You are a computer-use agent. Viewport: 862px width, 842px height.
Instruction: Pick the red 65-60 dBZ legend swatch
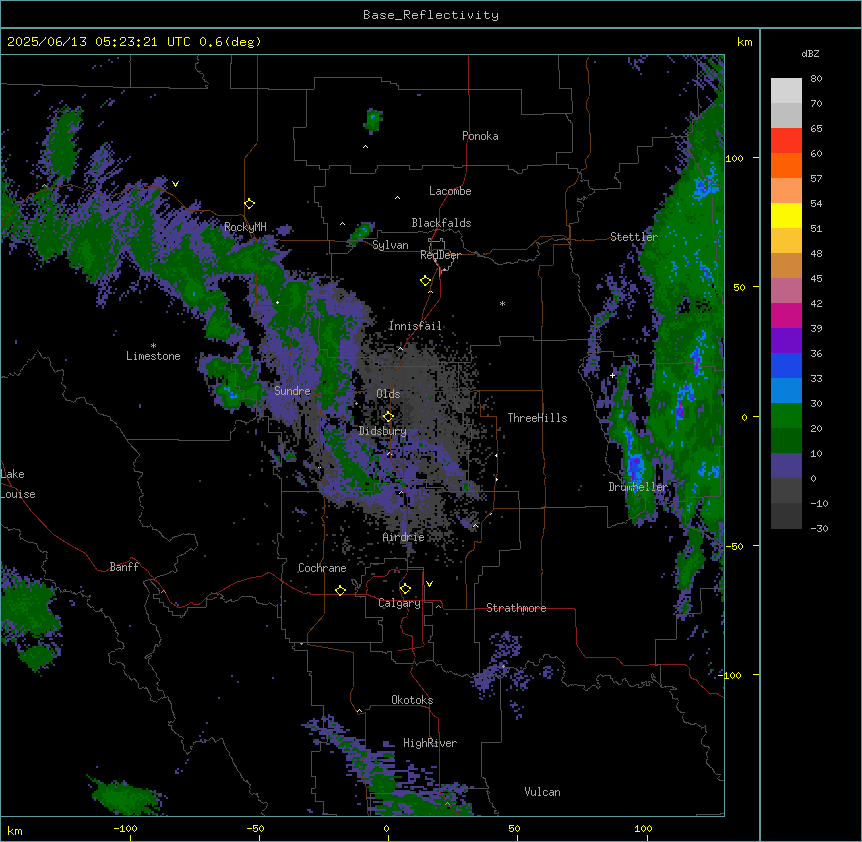pos(786,141)
